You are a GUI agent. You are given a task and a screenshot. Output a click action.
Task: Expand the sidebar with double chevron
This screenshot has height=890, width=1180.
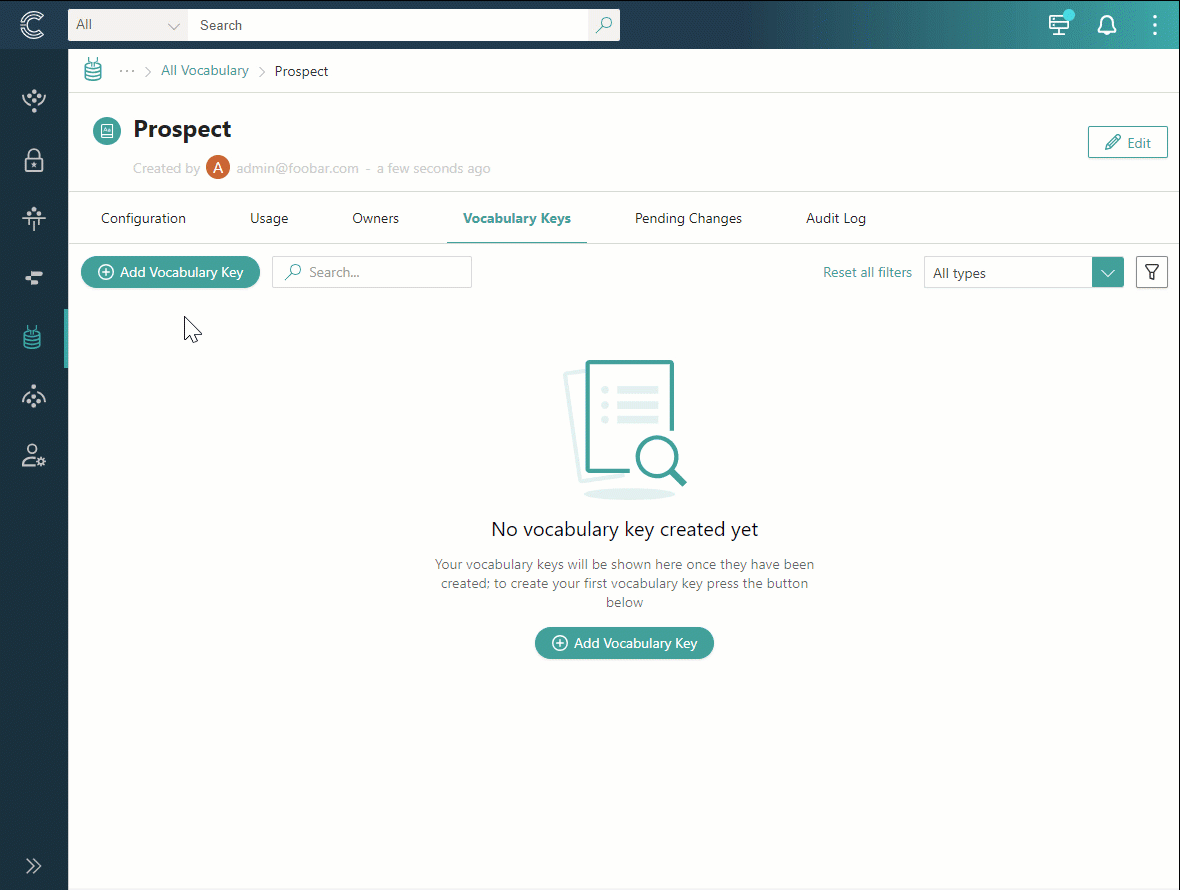click(34, 866)
